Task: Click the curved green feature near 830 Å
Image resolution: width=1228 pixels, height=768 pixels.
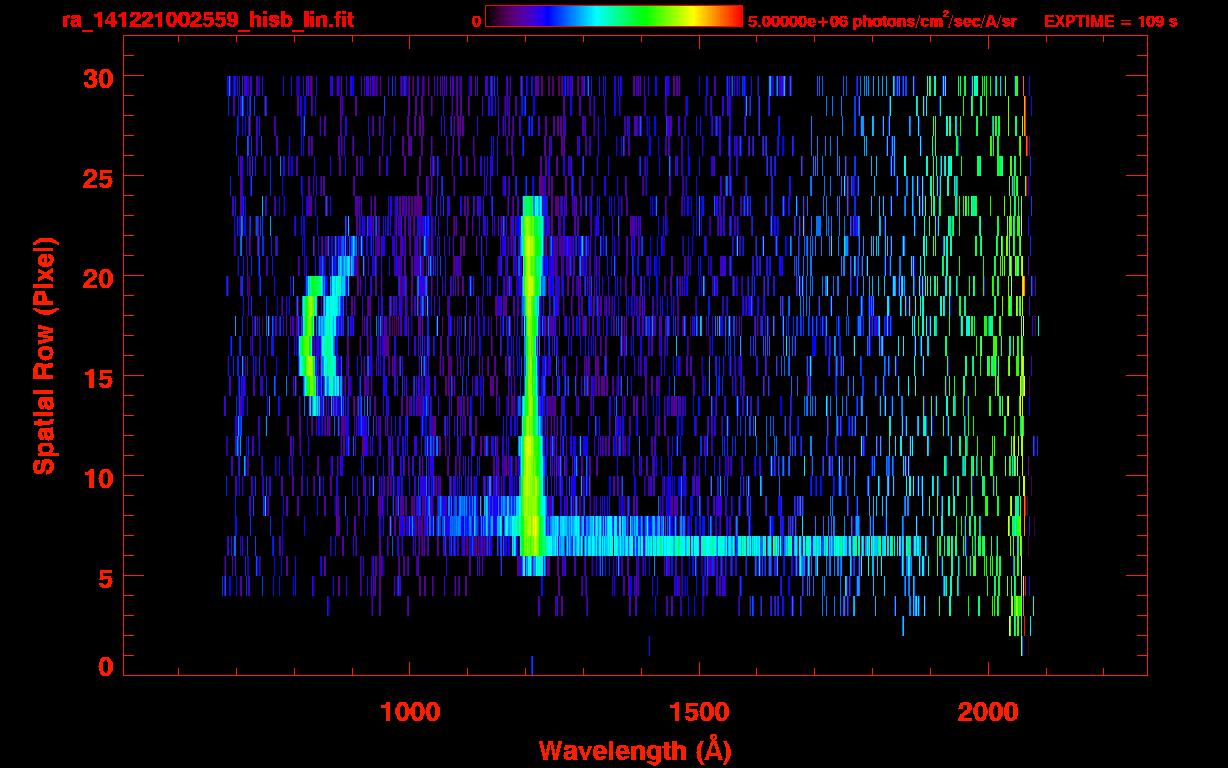Action: (309, 345)
